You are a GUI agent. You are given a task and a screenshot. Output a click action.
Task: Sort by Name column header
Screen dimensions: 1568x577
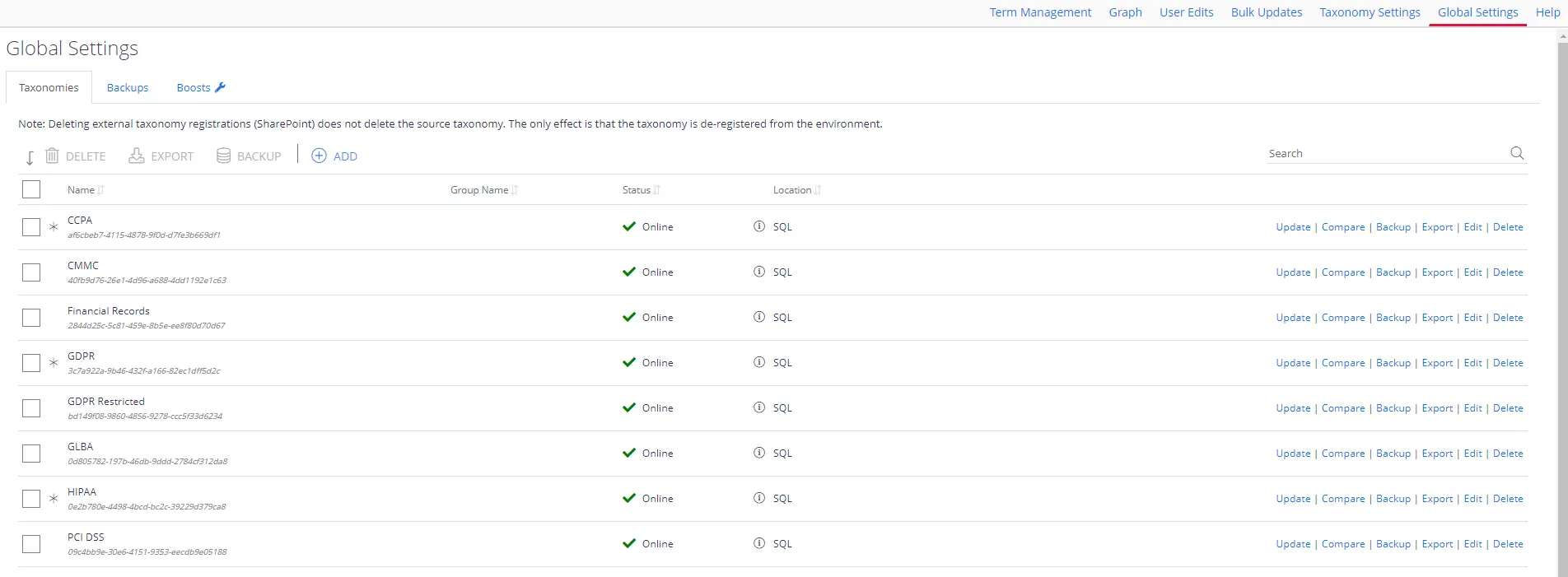tap(81, 190)
